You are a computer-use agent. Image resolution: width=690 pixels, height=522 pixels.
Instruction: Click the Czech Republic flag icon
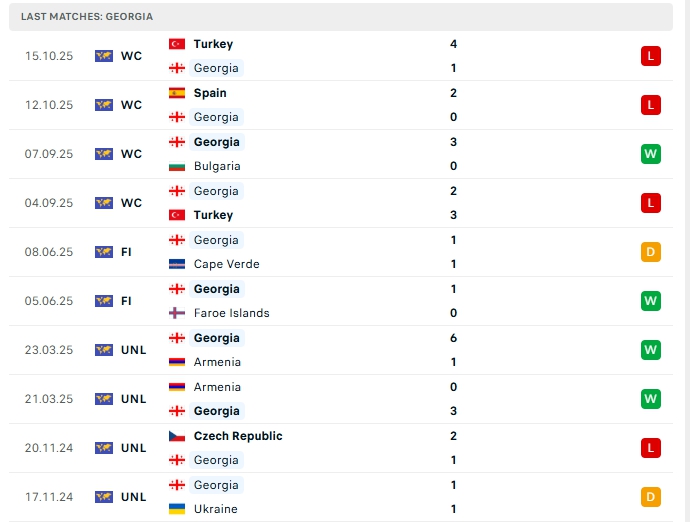pyautogui.click(x=177, y=436)
